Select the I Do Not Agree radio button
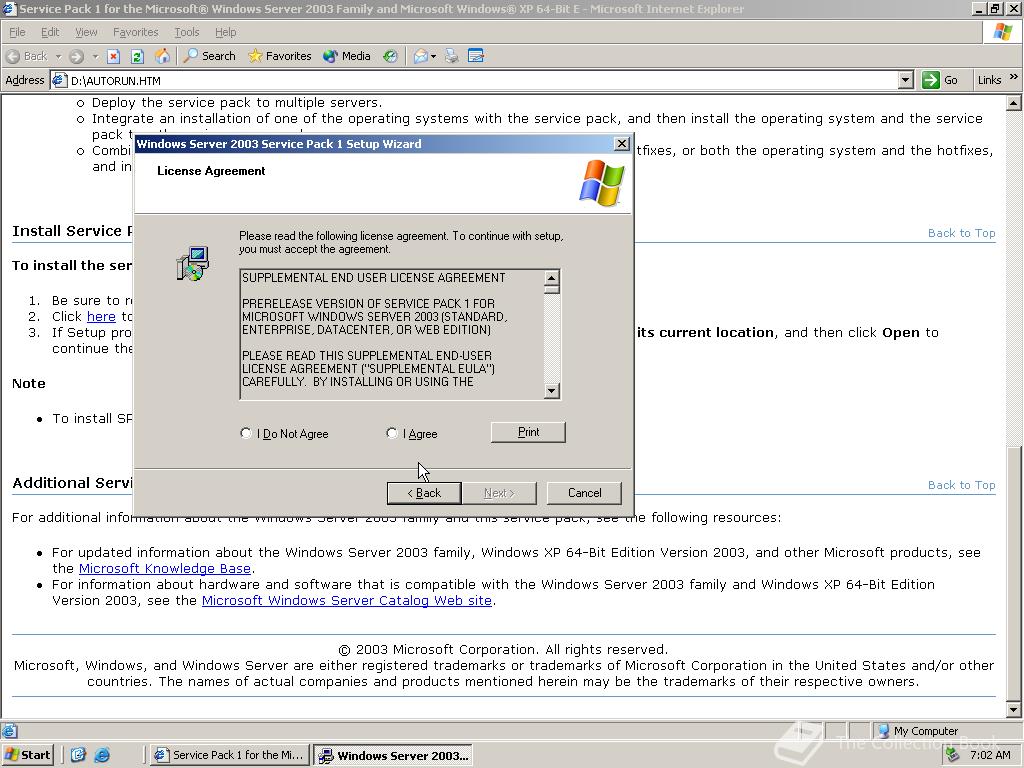Screen dimensions: 1024x768 pyautogui.click(x=246, y=433)
